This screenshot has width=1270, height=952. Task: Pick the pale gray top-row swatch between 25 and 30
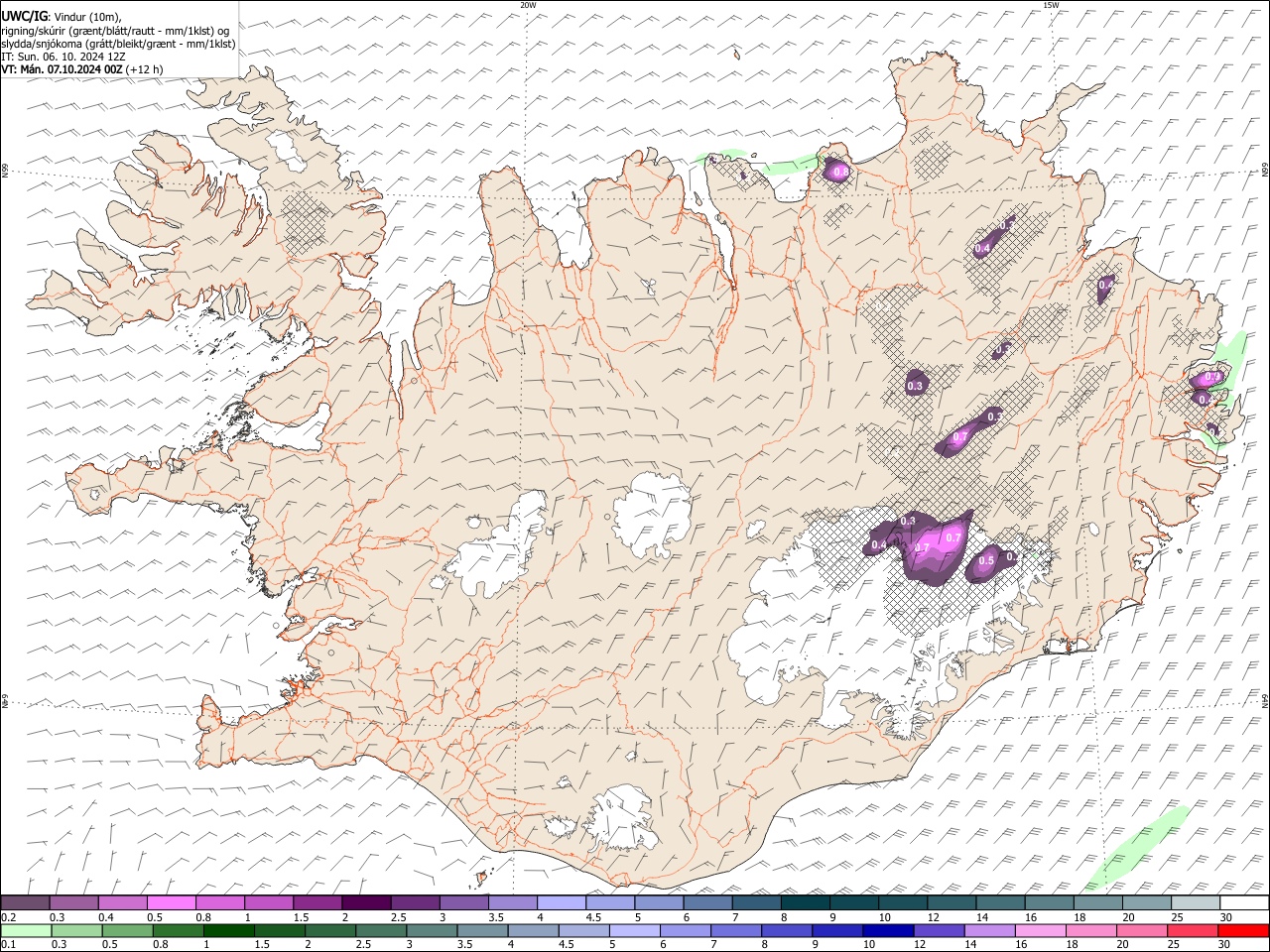[1196, 903]
